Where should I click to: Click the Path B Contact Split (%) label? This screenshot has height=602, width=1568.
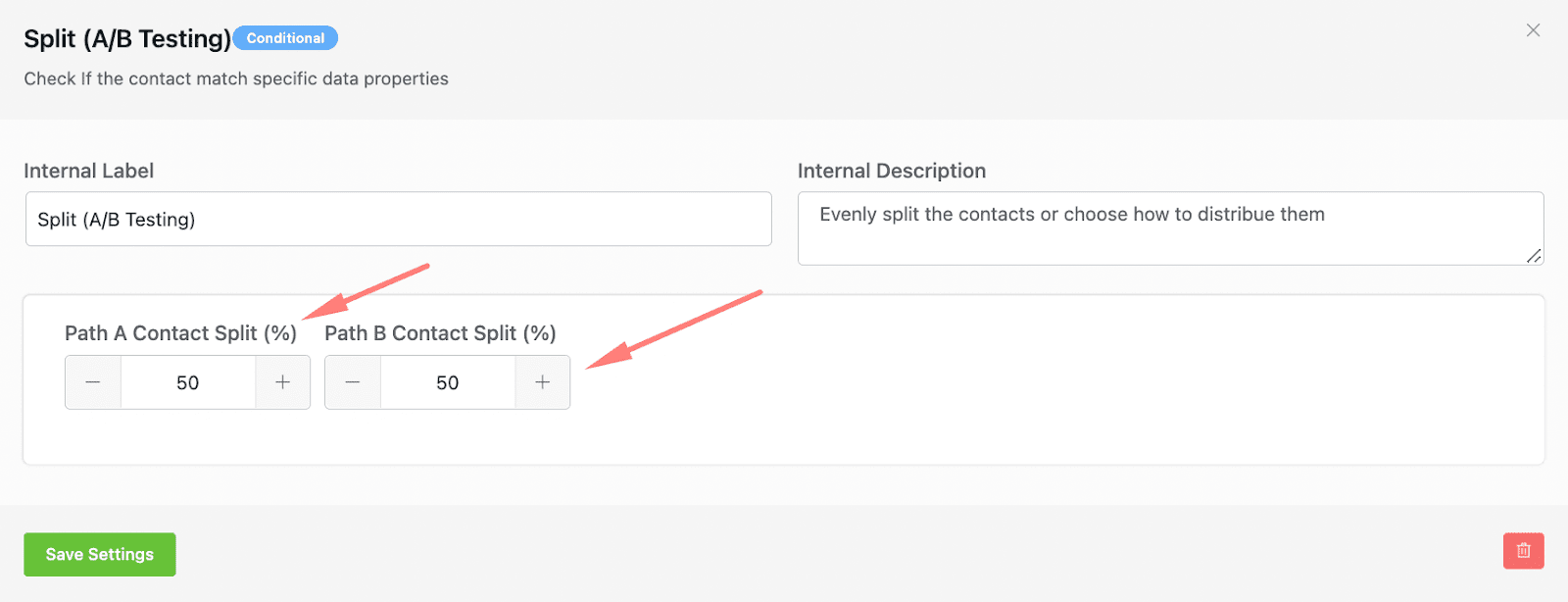click(x=440, y=333)
